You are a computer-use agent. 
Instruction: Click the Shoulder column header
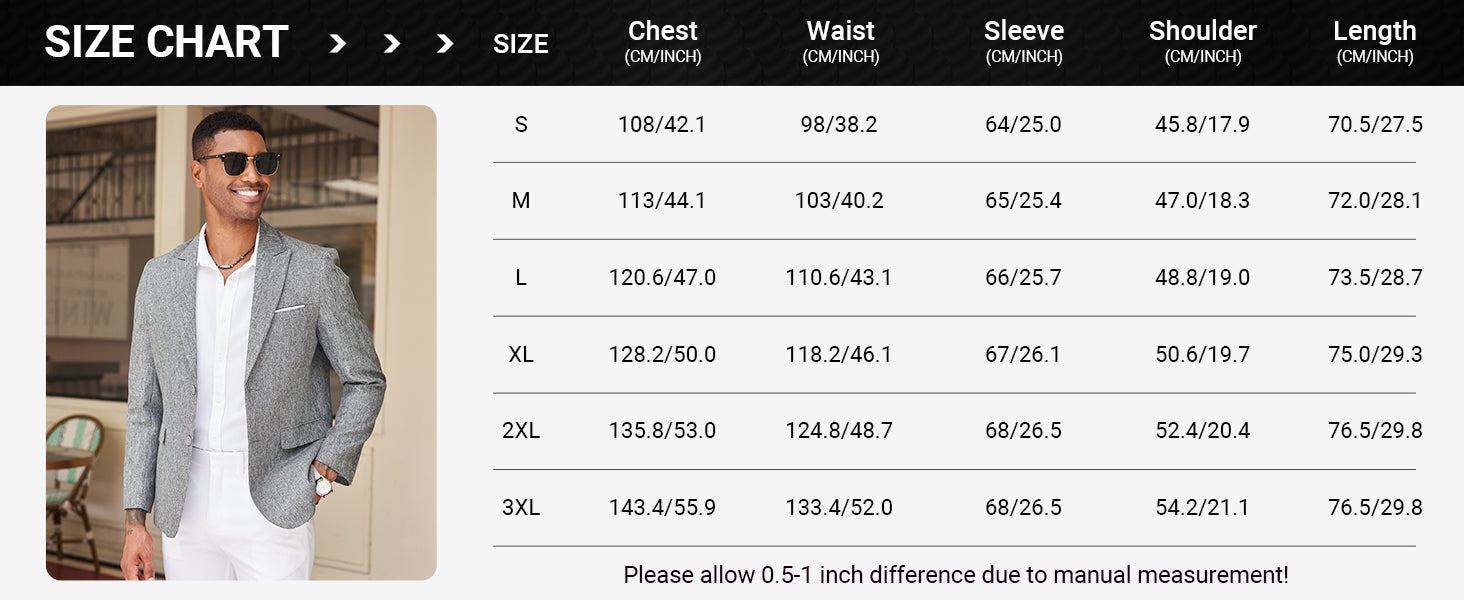(1202, 42)
